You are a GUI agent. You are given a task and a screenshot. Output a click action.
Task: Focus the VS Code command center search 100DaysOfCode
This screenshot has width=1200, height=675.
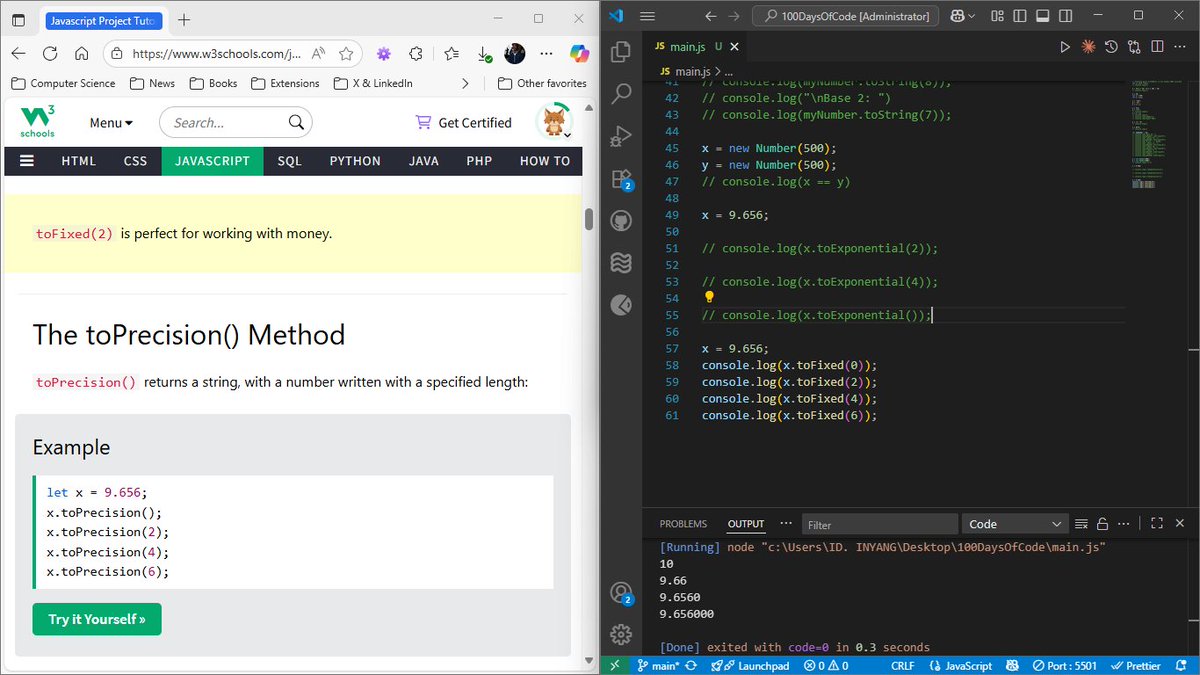[845, 16]
